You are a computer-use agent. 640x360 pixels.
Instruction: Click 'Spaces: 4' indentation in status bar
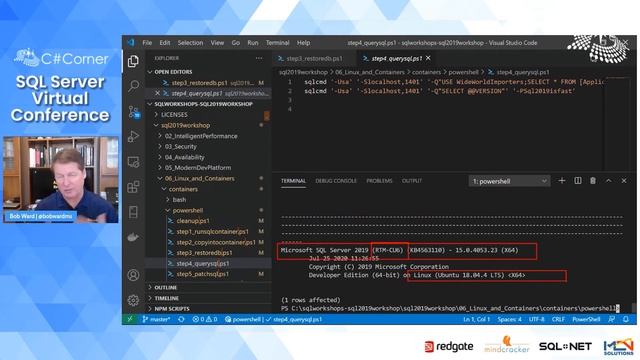coord(509,319)
